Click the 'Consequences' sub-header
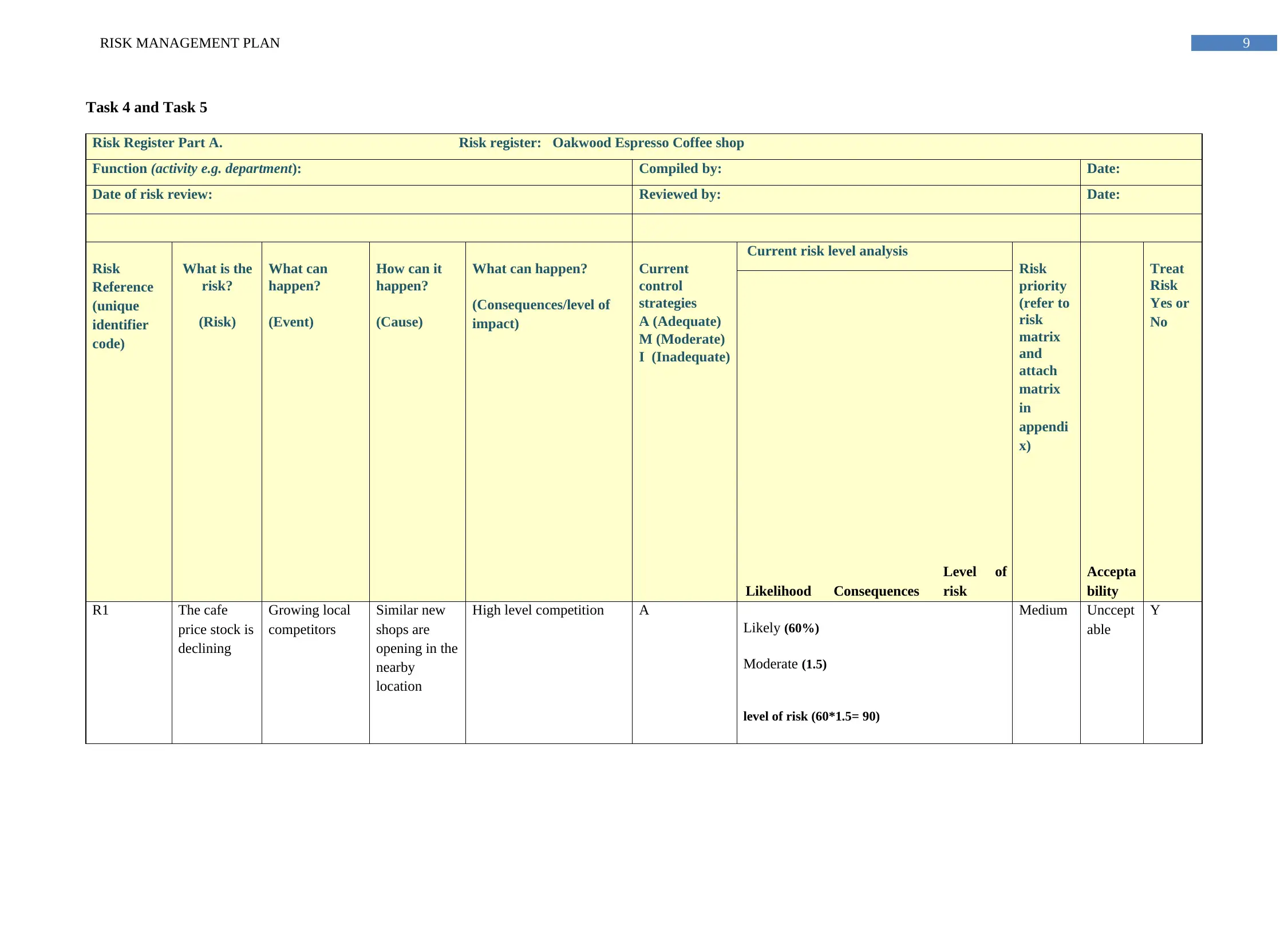Image resolution: width=1288 pixels, height=945 pixels. click(876, 591)
